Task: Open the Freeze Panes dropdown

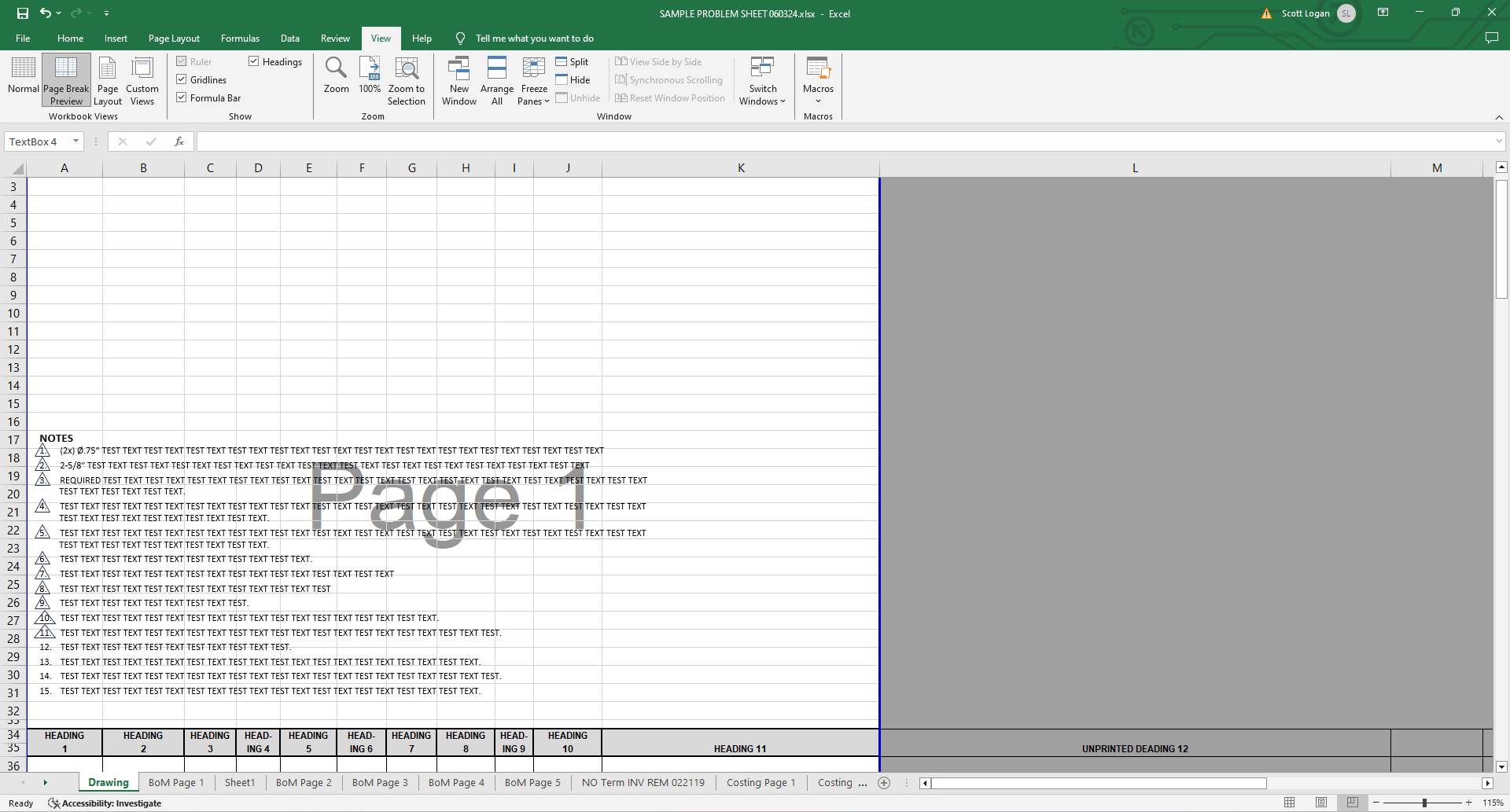Action: [533, 79]
